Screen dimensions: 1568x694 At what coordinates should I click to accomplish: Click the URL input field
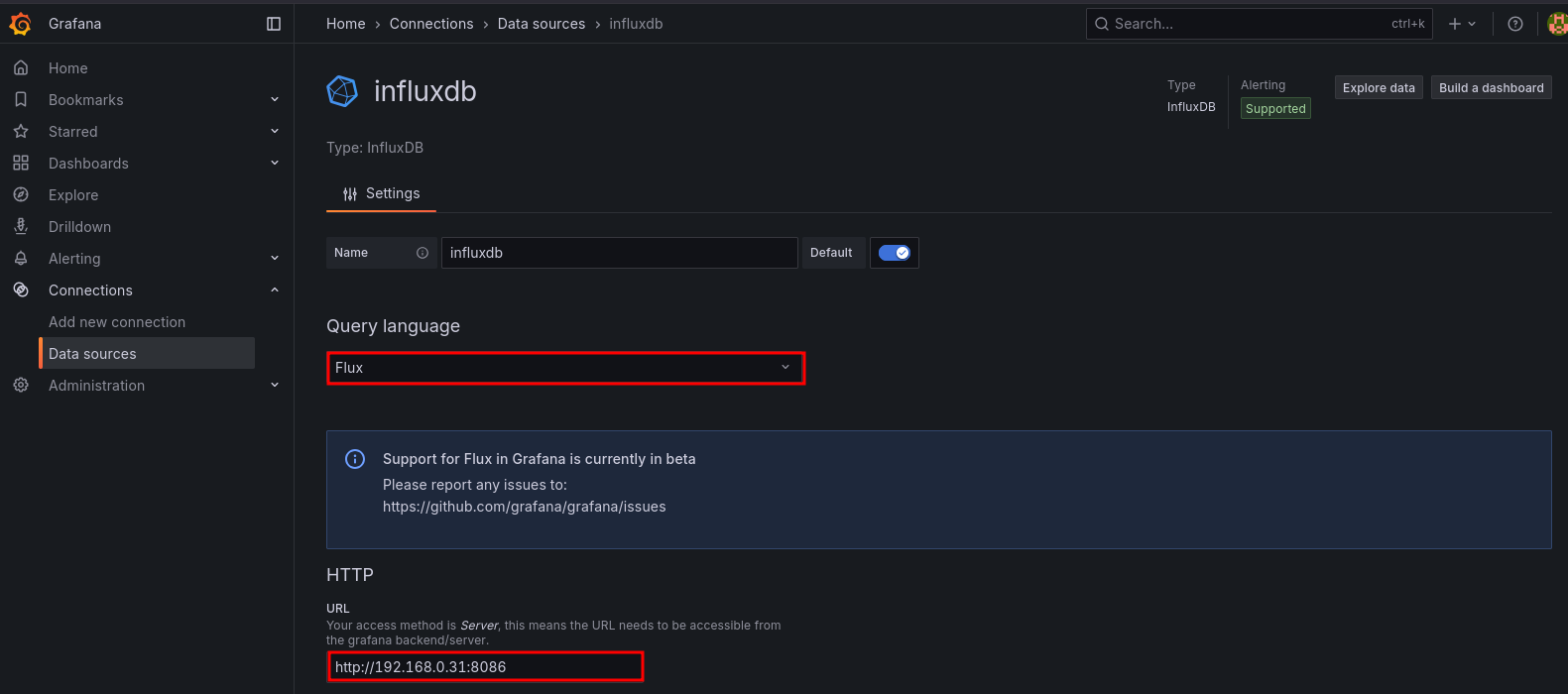point(485,667)
